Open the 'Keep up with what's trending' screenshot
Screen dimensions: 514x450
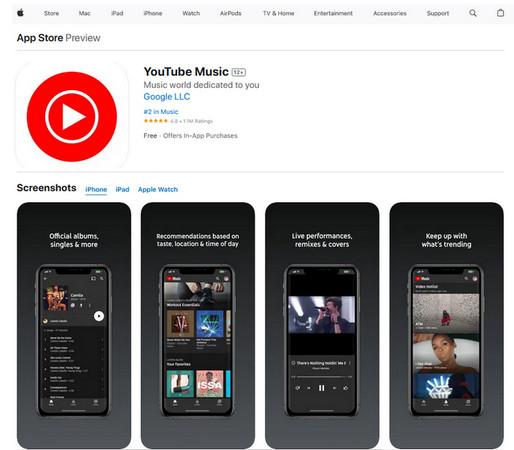click(446, 326)
